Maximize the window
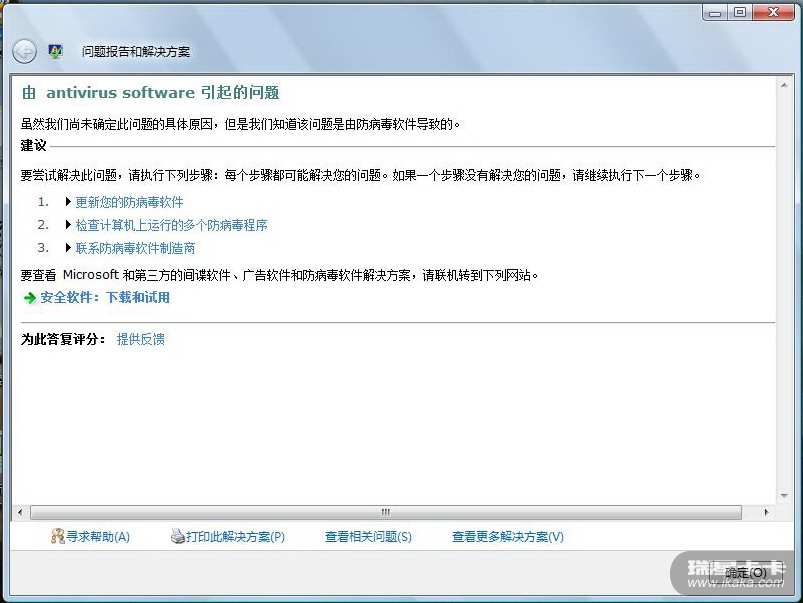The width and height of the screenshot is (803, 603). tap(739, 12)
